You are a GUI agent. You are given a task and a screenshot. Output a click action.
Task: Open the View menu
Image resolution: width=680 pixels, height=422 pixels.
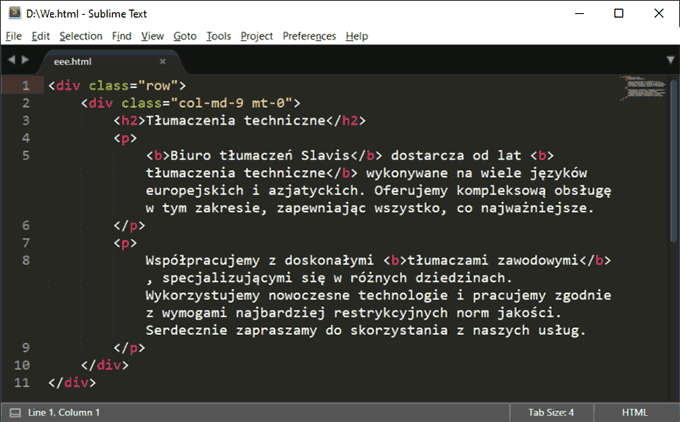point(152,36)
